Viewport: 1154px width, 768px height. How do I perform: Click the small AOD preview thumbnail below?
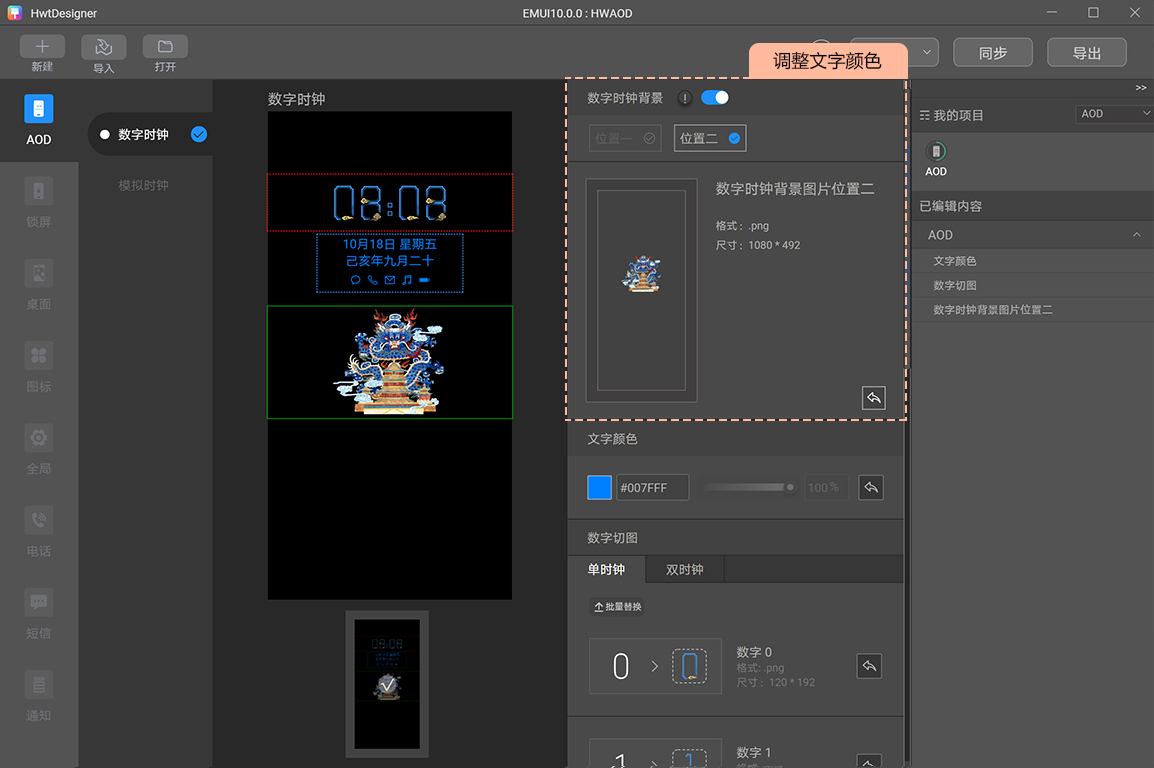(387, 684)
